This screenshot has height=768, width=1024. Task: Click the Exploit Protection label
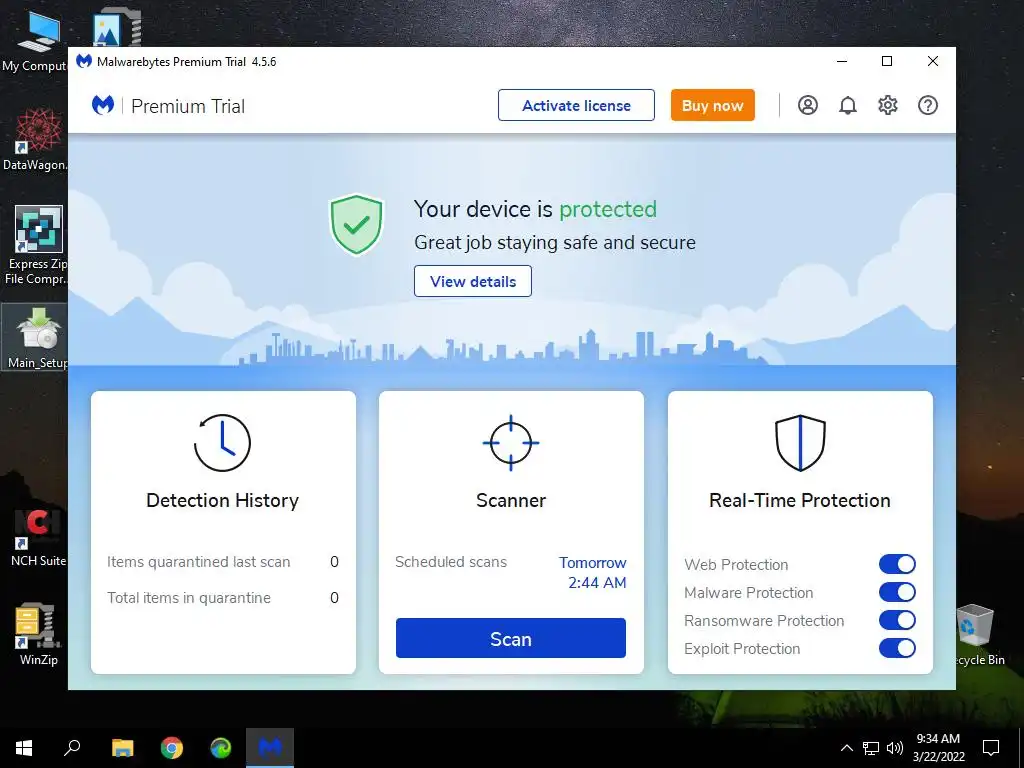point(742,648)
